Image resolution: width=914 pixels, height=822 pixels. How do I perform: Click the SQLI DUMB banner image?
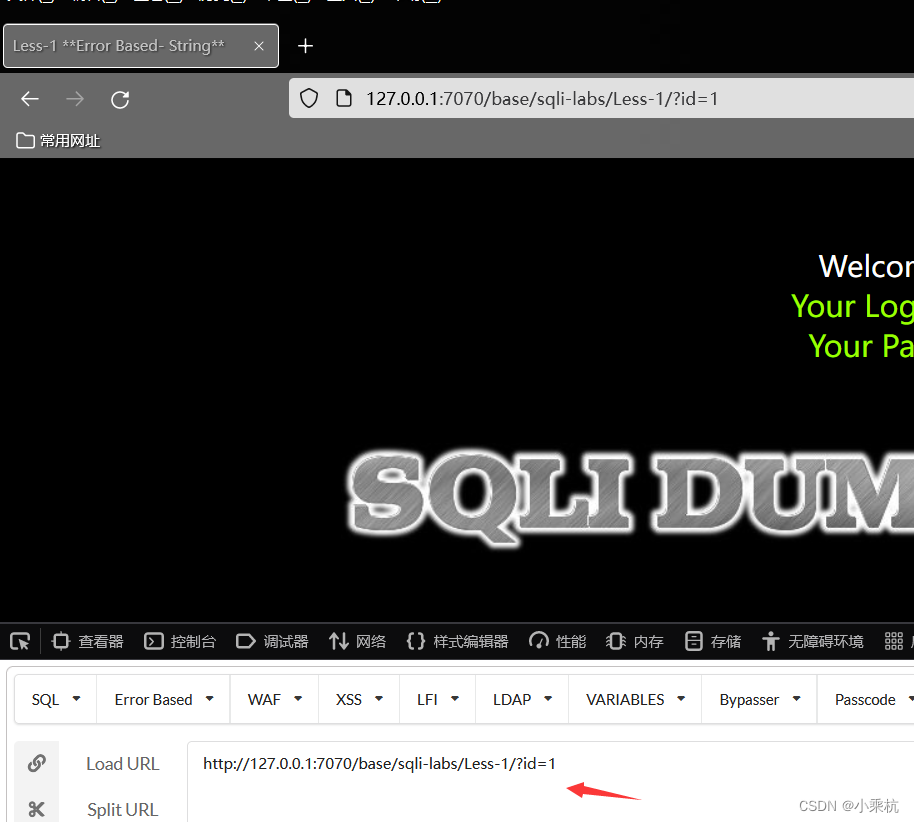pos(630,497)
